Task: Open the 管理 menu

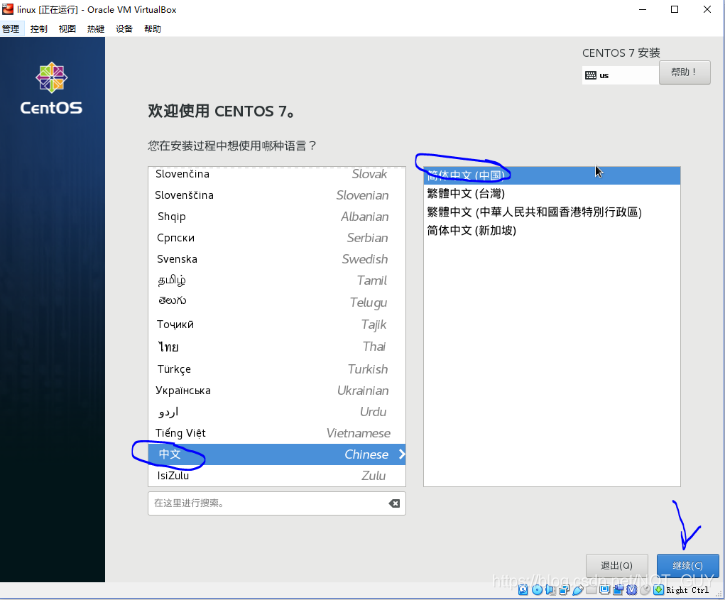Action: 11,29
